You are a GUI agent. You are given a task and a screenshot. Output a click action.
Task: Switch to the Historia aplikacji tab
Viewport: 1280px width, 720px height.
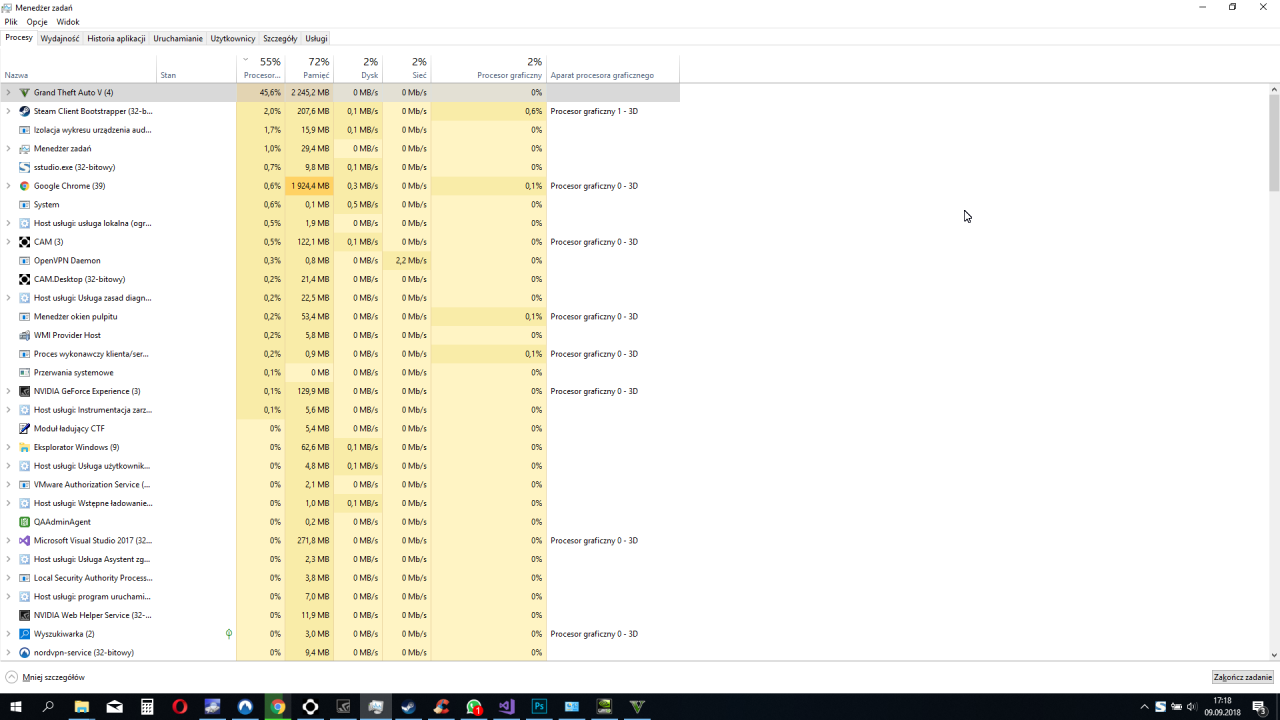[116, 39]
